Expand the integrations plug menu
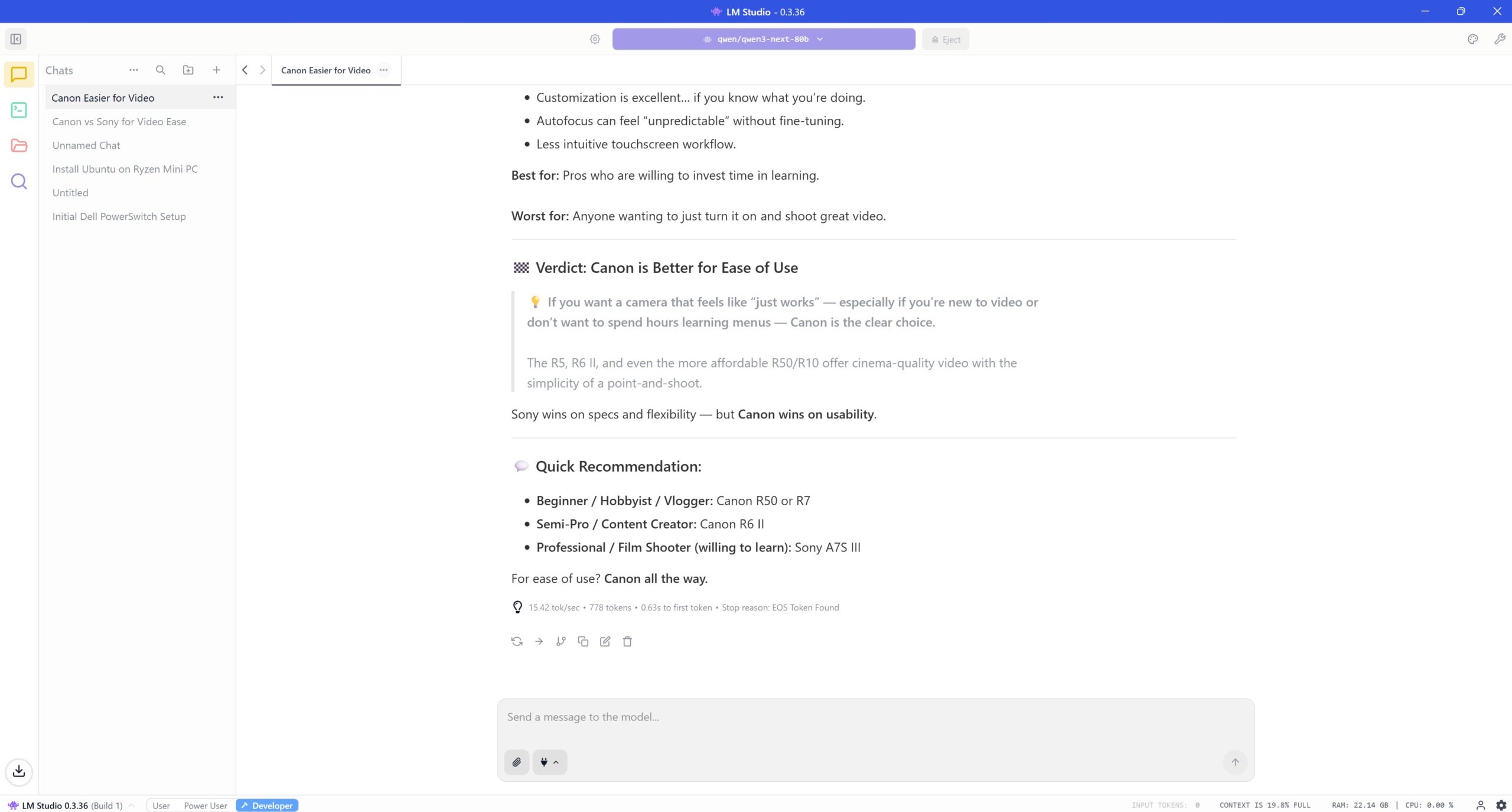This screenshot has width=1512, height=812. pos(549,762)
